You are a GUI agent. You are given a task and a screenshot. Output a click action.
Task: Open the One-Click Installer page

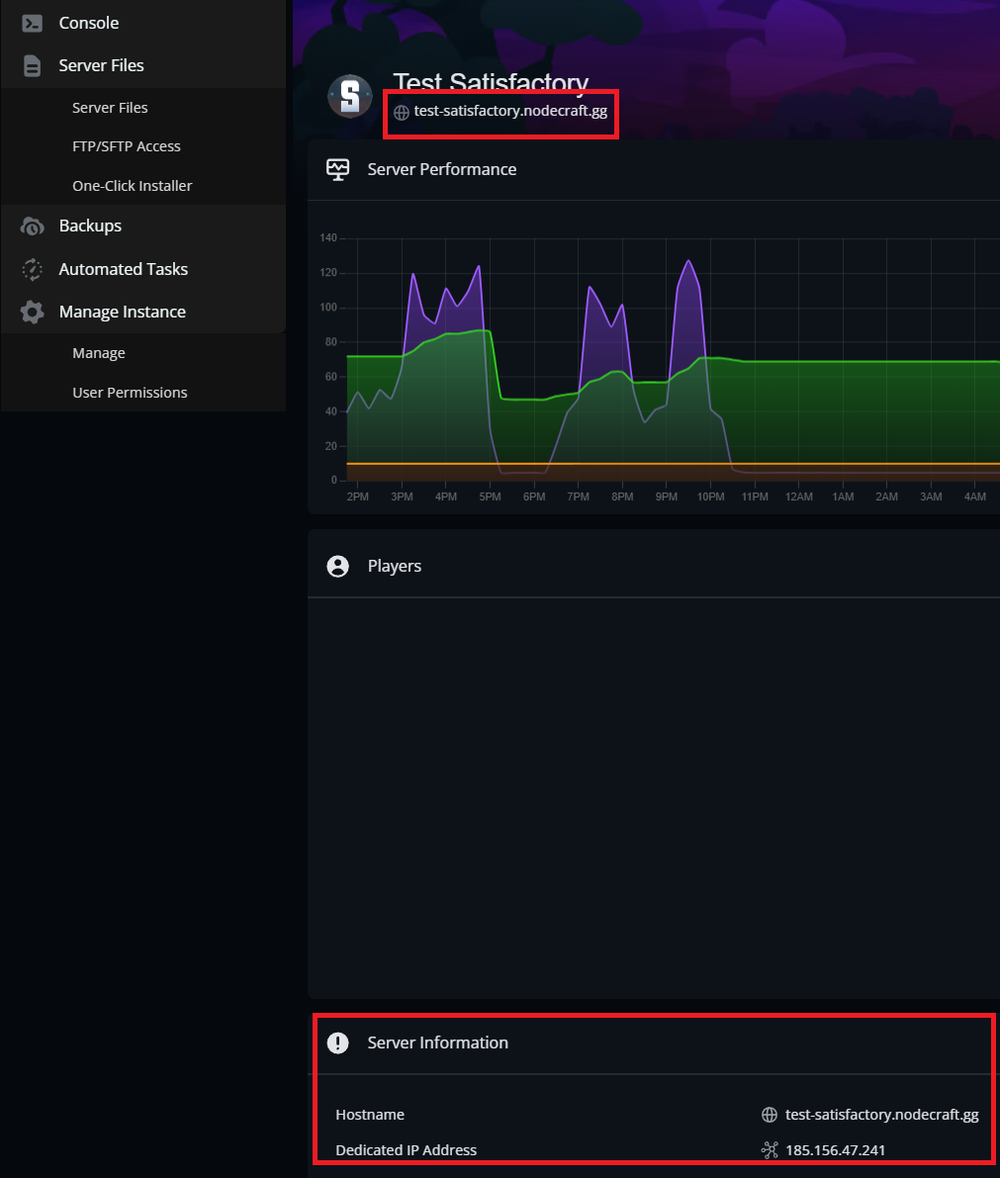(x=130, y=185)
